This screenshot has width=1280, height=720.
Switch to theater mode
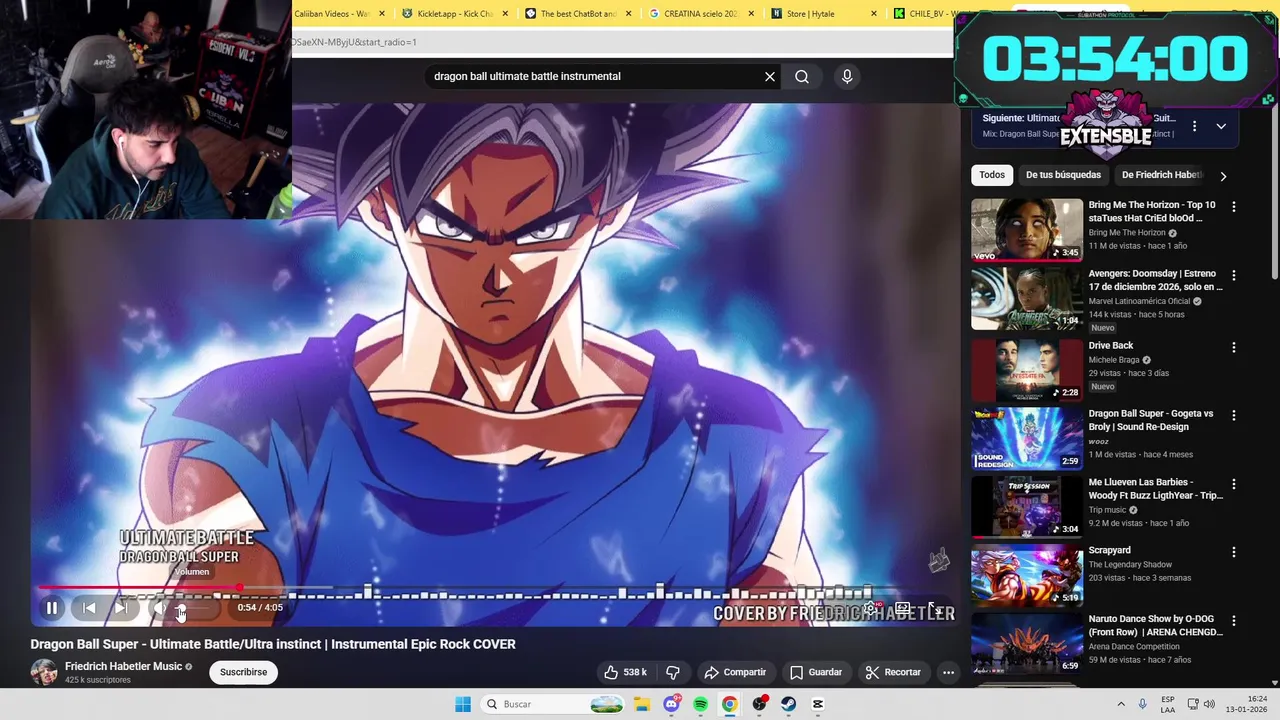903,608
